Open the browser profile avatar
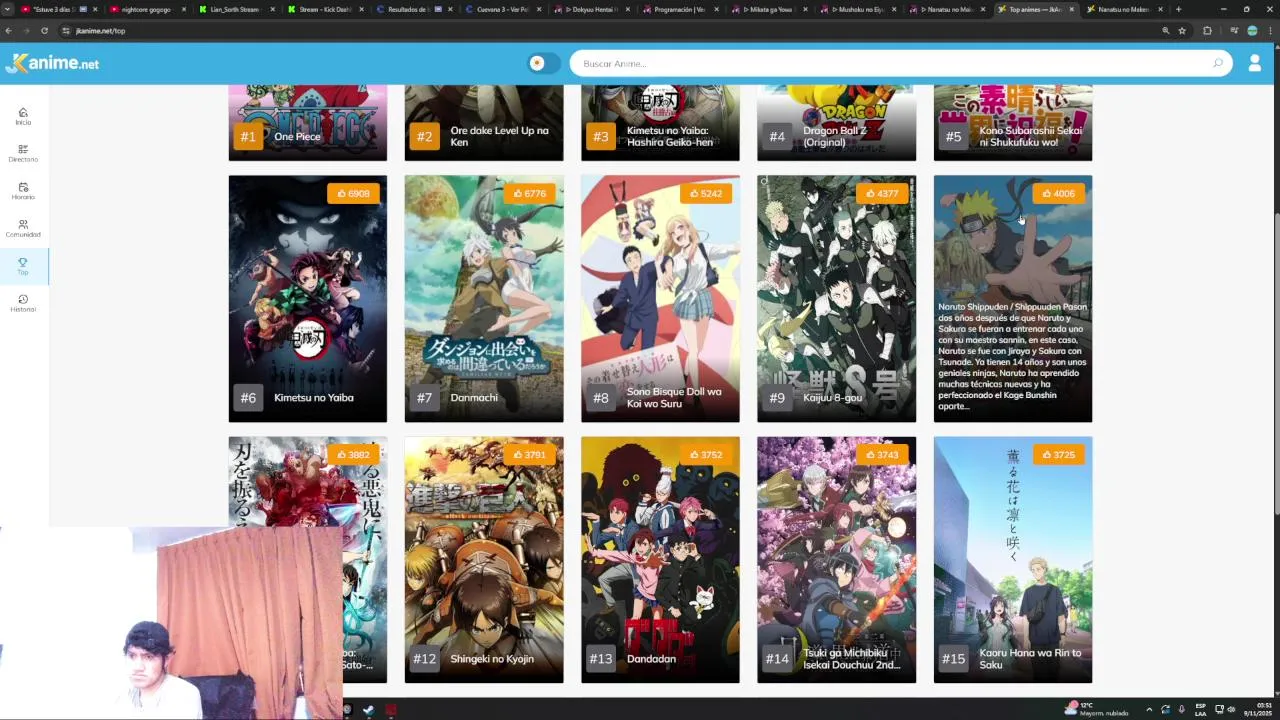 click(1252, 31)
